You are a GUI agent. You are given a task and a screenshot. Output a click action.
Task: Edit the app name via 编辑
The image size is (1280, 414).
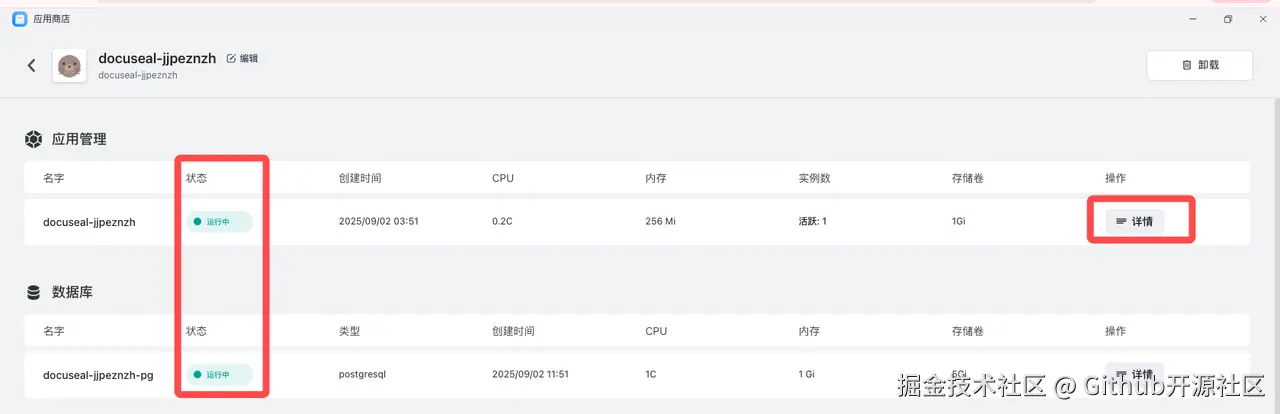242,58
